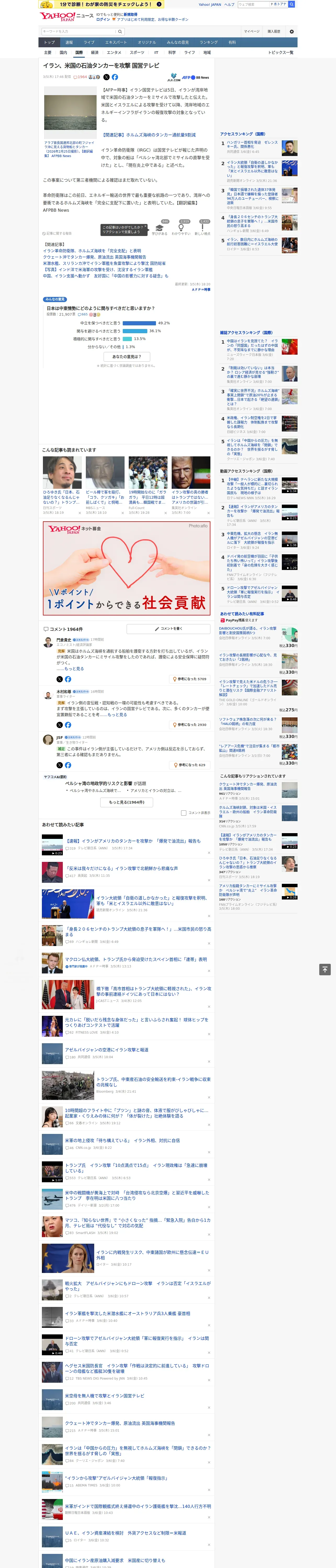
Task: Open the 有料 tab
Action: coord(232,42)
